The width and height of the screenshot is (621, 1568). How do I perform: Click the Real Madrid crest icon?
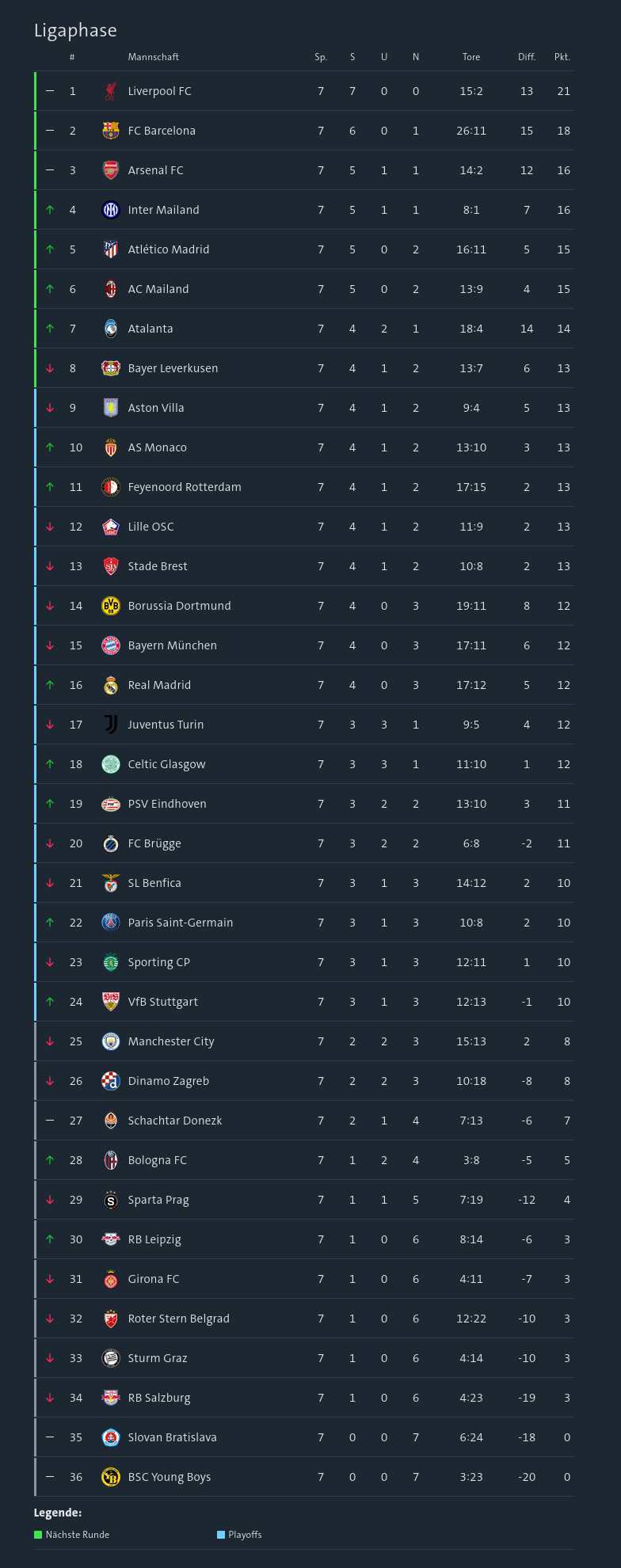point(111,685)
